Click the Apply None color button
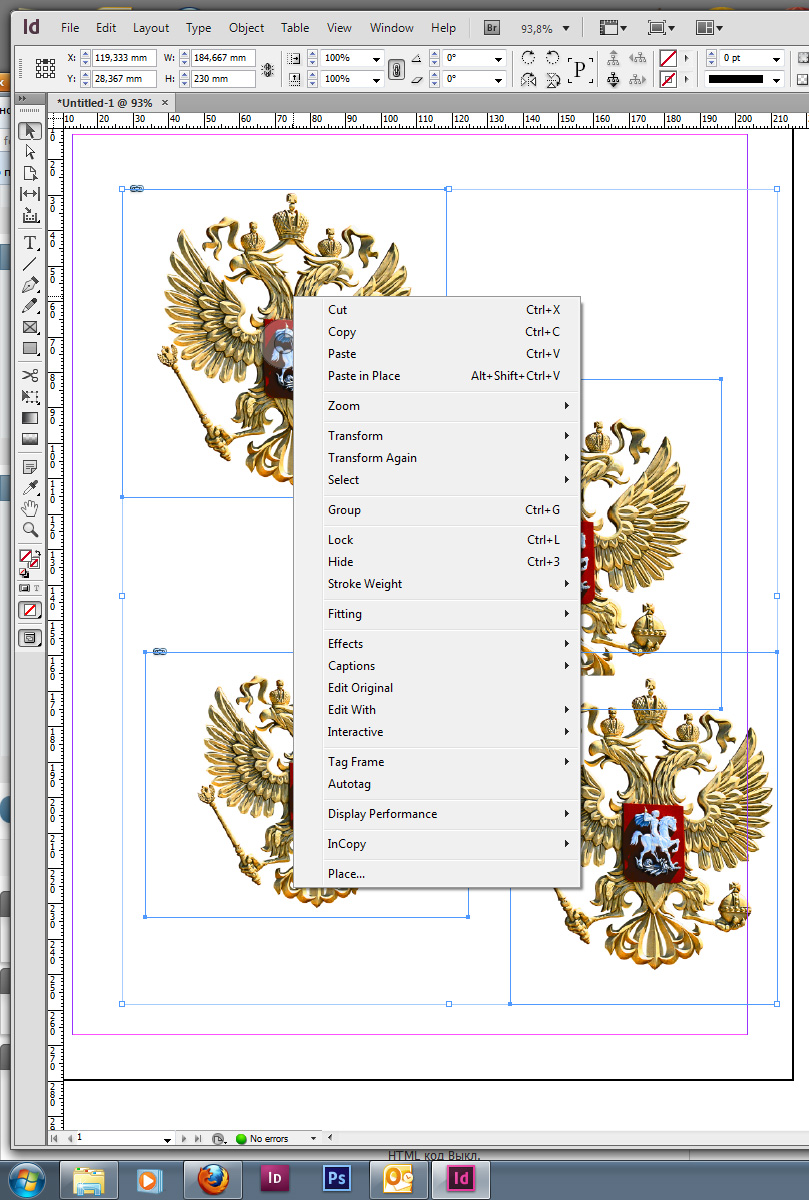Image resolution: width=809 pixels, height=1200 pixels. pos(30,609)
